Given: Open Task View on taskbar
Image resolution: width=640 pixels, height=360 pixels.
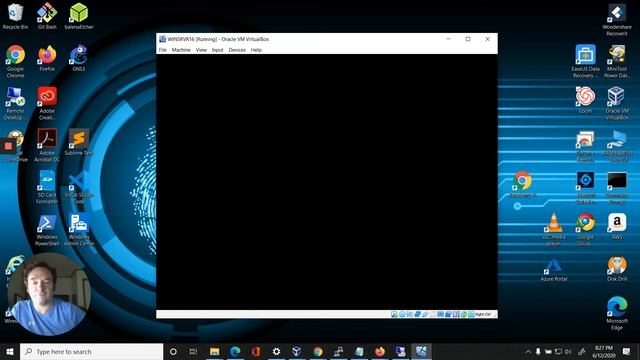Looking at the screenshot, I should 193,351.
